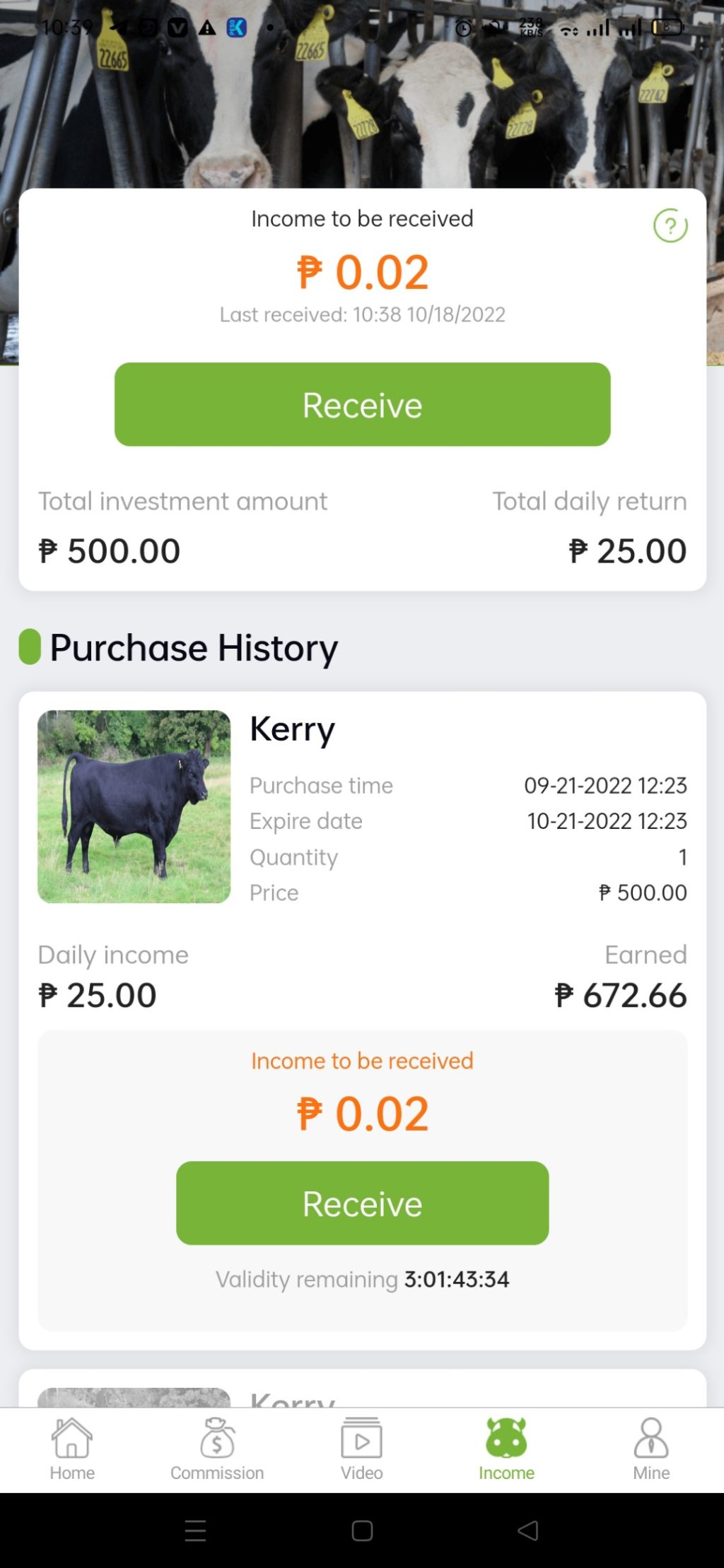
Task: Select the Income cow icon
Action: point(506,1438)
